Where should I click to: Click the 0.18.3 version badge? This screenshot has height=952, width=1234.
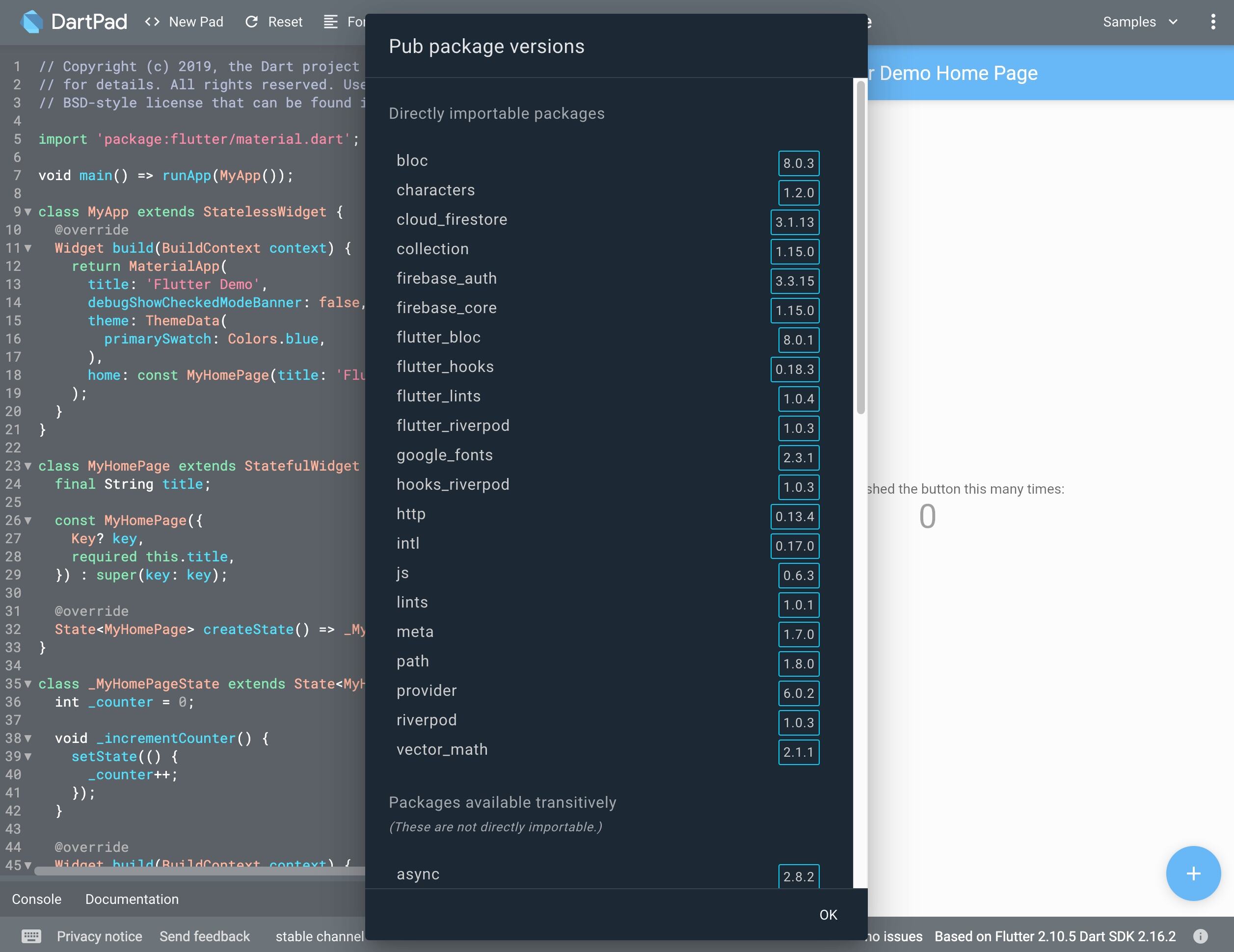click(794, 370)
